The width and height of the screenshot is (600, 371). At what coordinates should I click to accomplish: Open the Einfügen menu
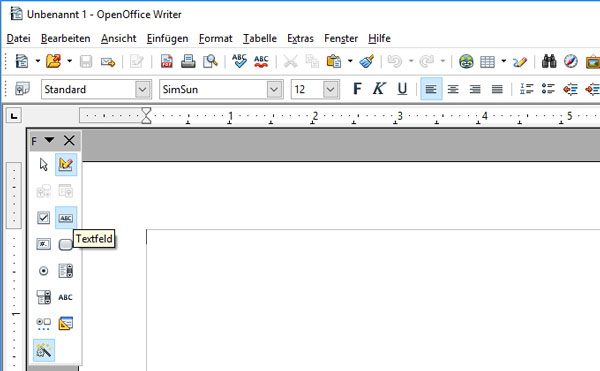(x=167, y=38)
